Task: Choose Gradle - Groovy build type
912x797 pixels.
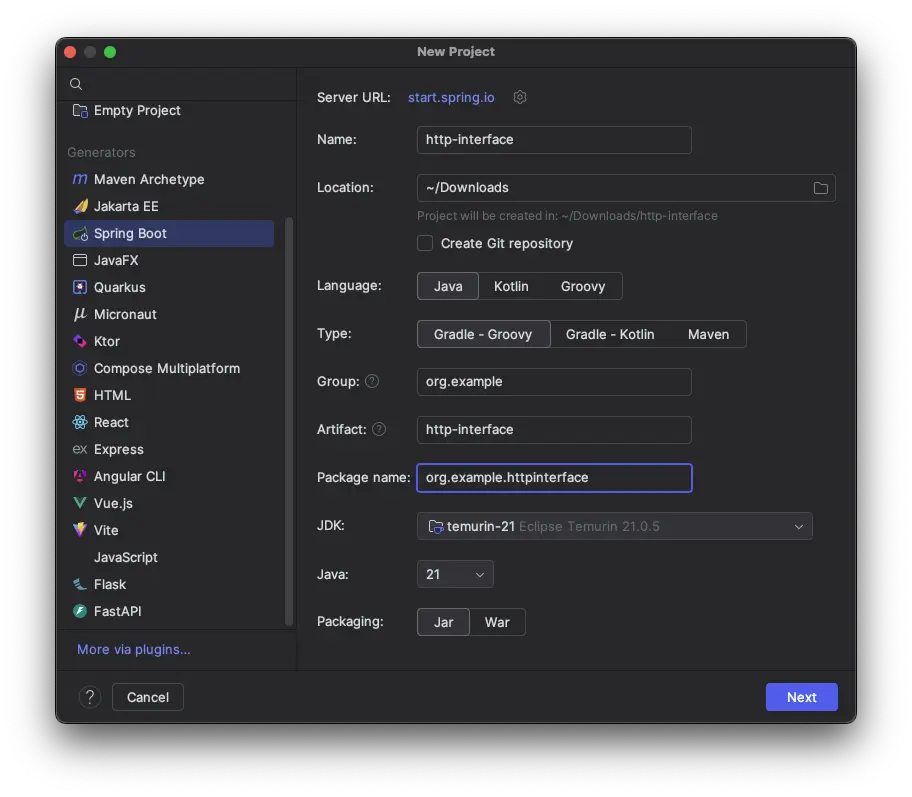Action: (483, 335)
